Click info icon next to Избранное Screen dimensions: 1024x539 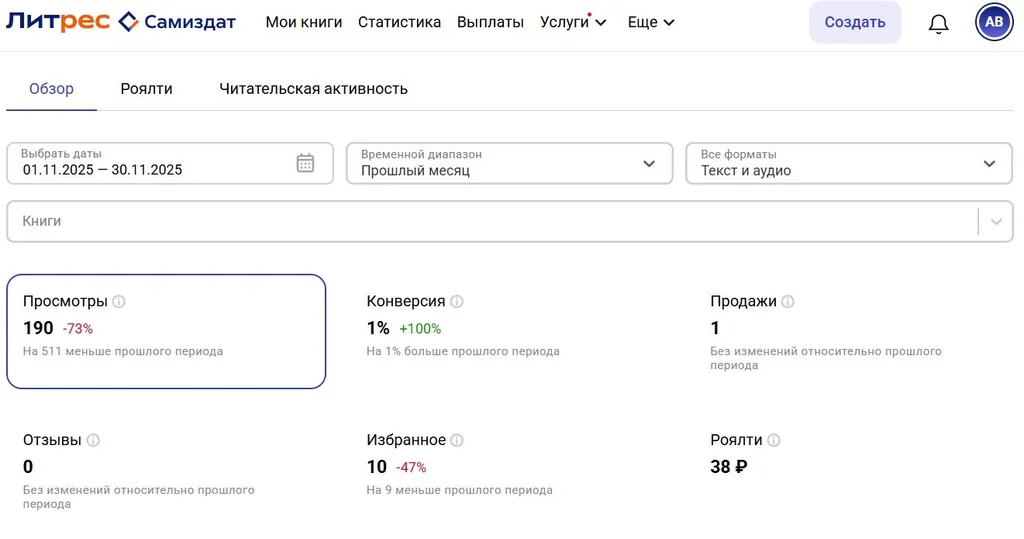pyautogui.click(x=457, y=440)
